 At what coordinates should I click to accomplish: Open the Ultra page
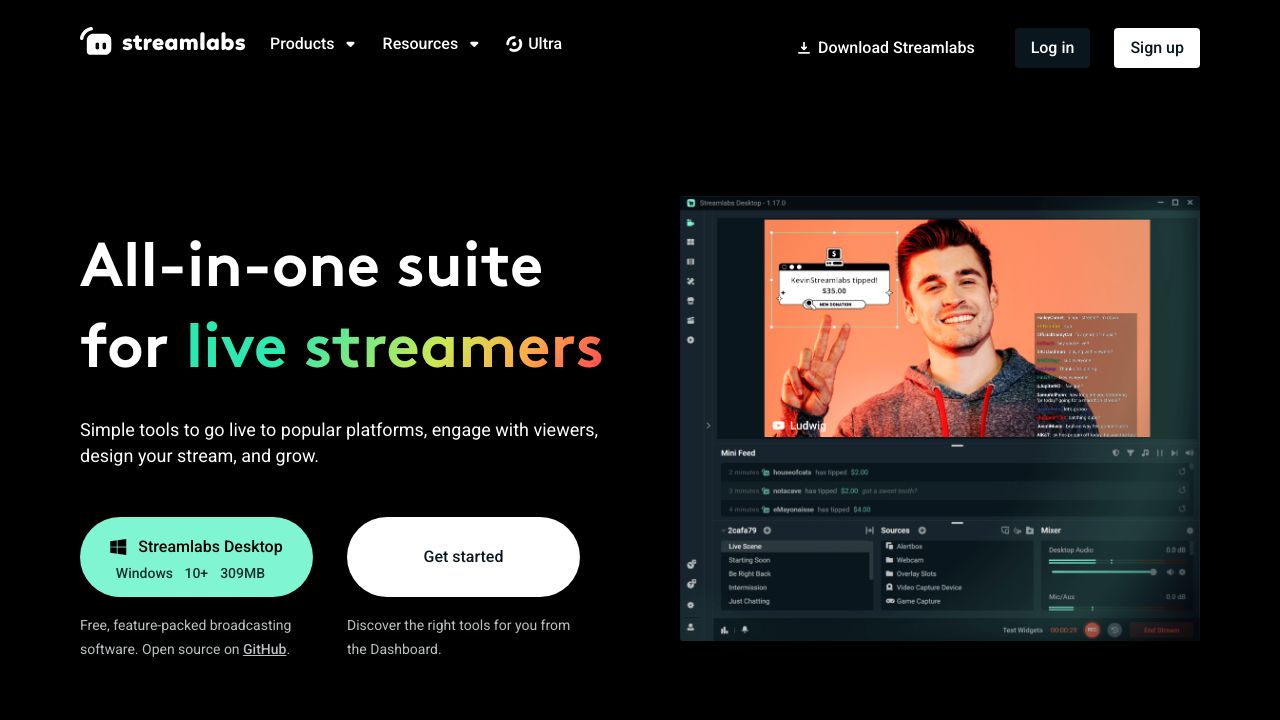point(534,44)
